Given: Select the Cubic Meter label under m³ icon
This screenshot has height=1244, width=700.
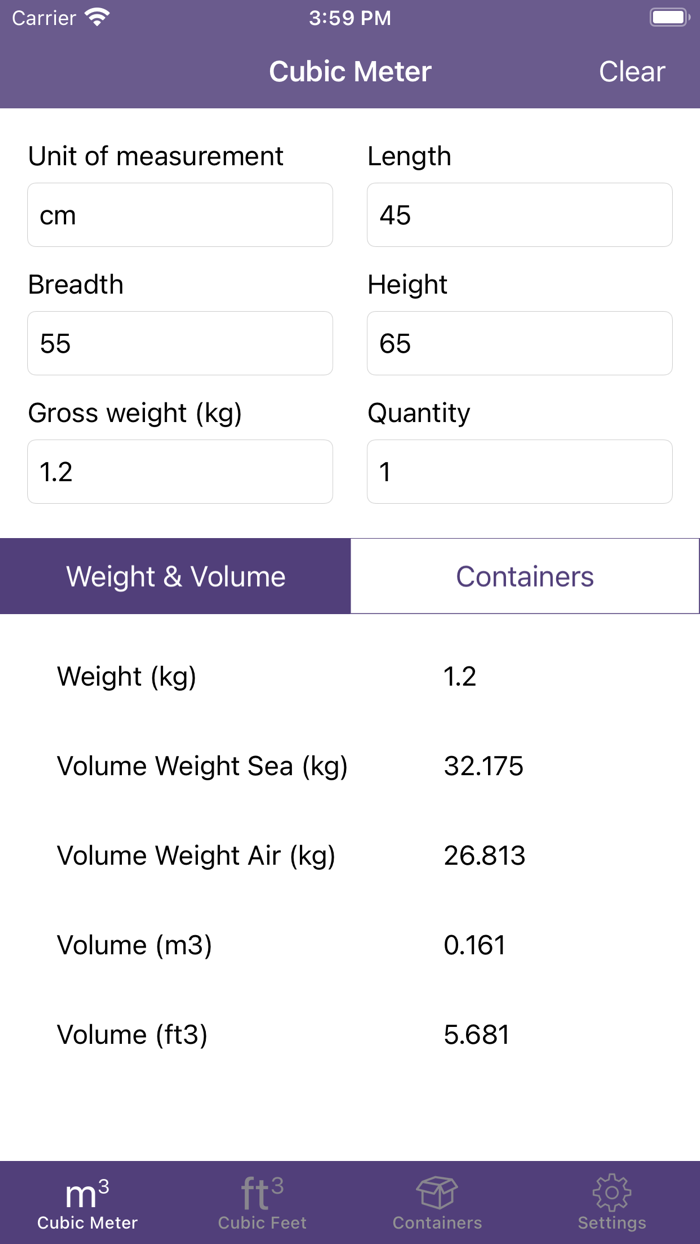Looking at the screenshot, I should click(x=87, y=1222).
